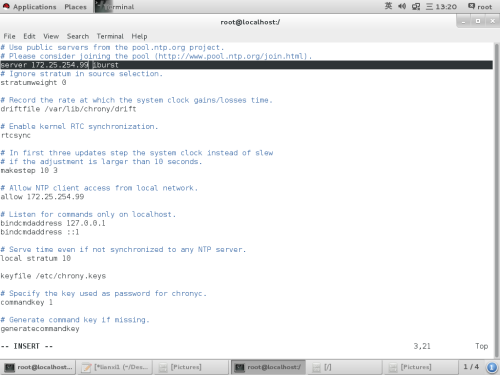Click the terminal icon in first taskbar entry
Screen dimensions: 500x375
click(9, 367)
